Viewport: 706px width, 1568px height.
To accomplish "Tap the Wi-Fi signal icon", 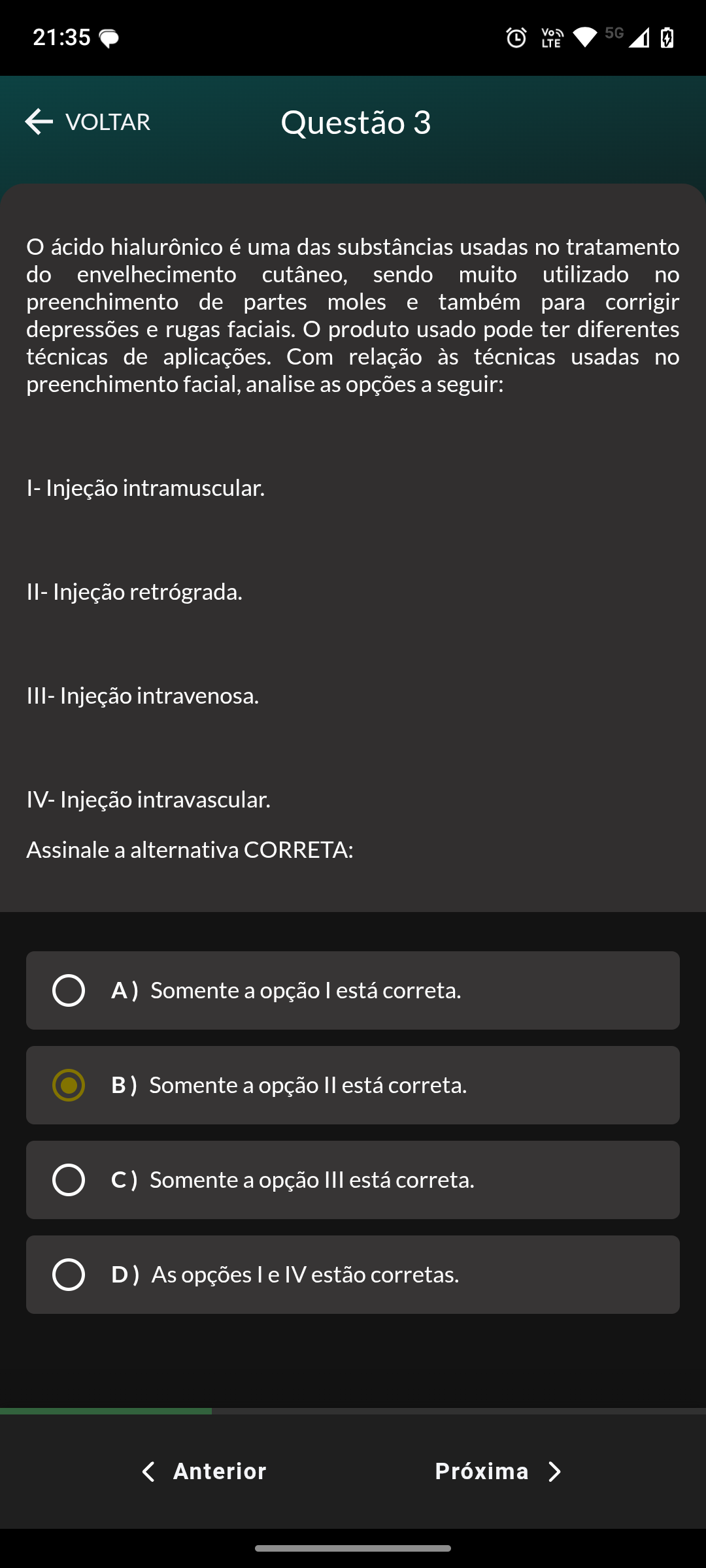I will (585, 37).
